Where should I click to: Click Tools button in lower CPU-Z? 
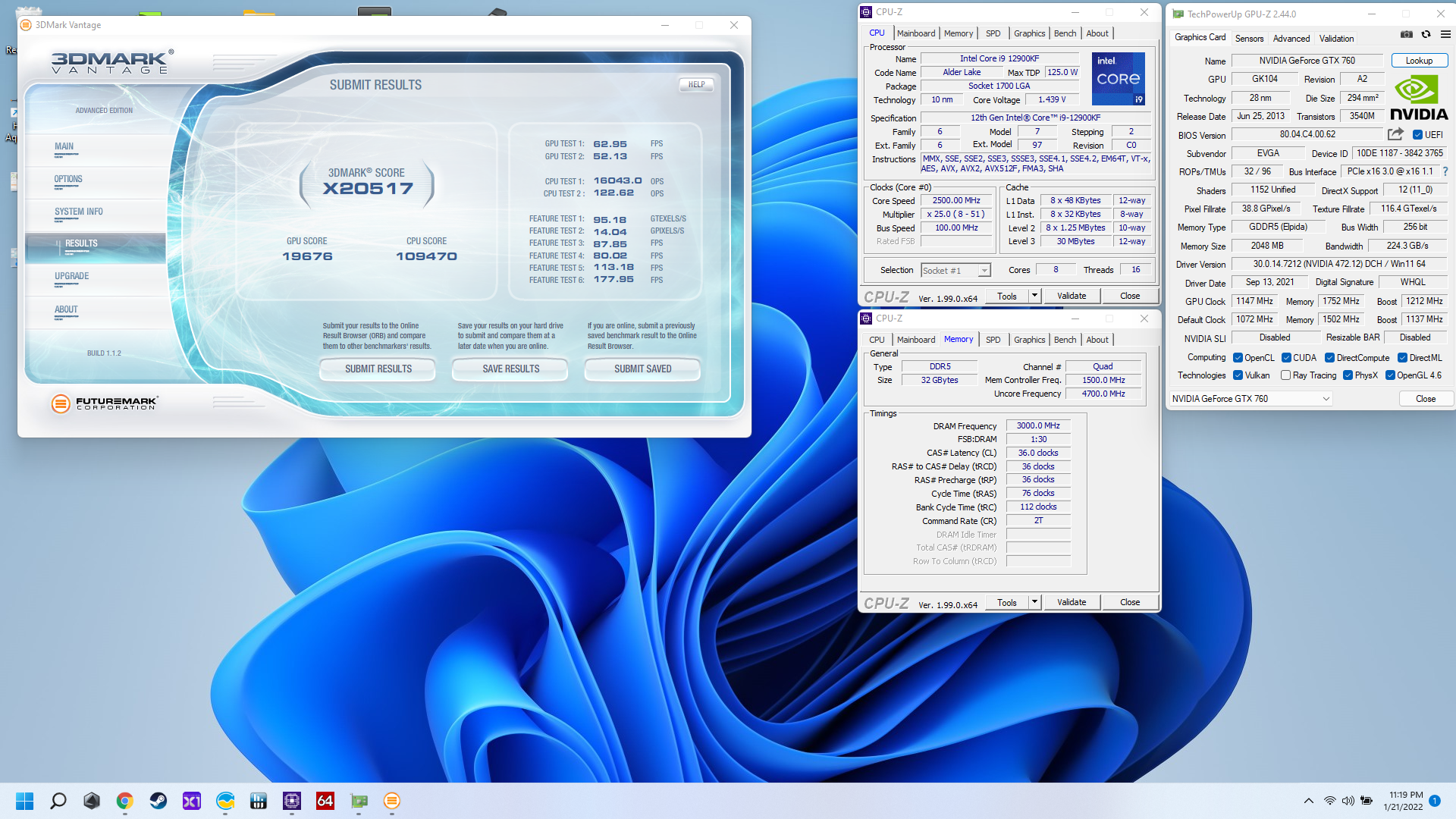1007,602
